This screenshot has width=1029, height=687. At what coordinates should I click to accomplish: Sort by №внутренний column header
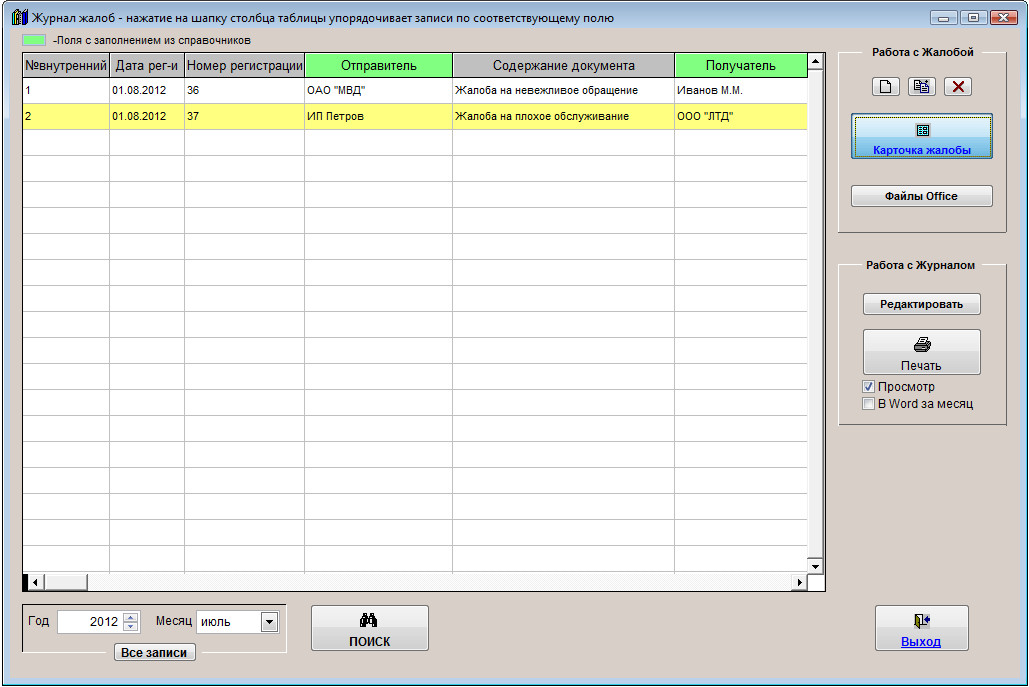pos(66,66)
